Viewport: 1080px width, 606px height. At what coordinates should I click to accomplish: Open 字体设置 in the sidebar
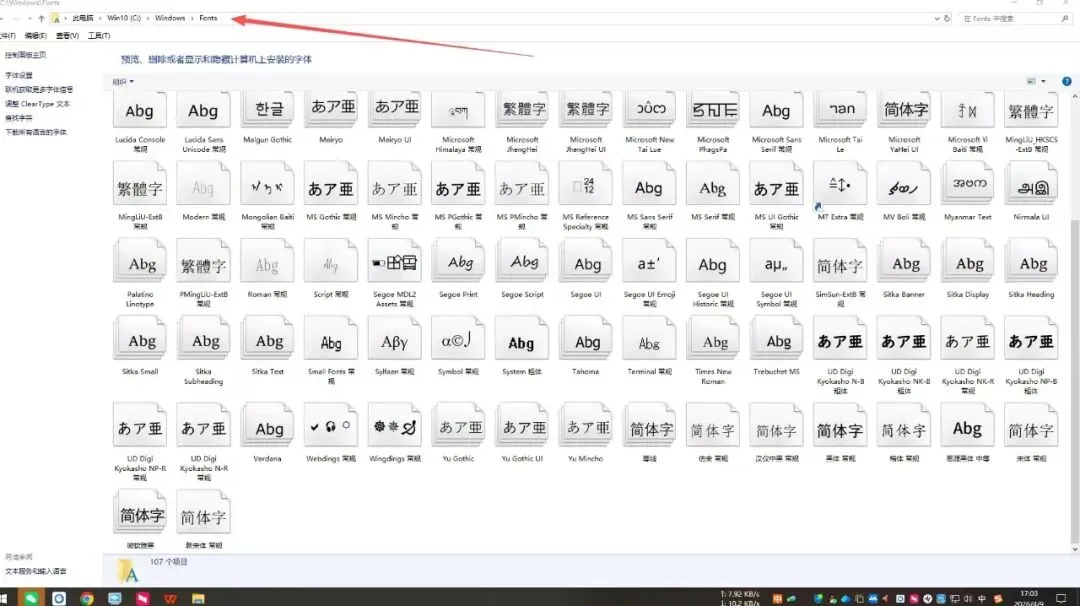point(19,75)
